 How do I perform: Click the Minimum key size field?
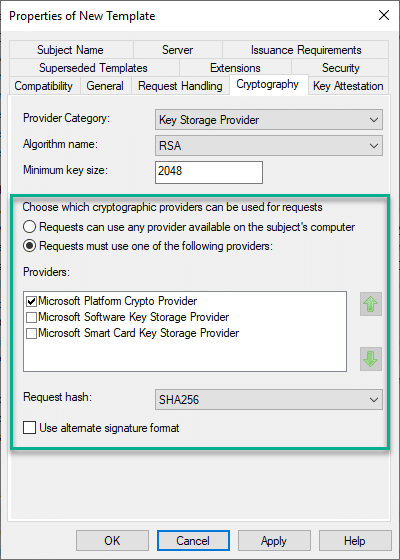click(209, 172)
